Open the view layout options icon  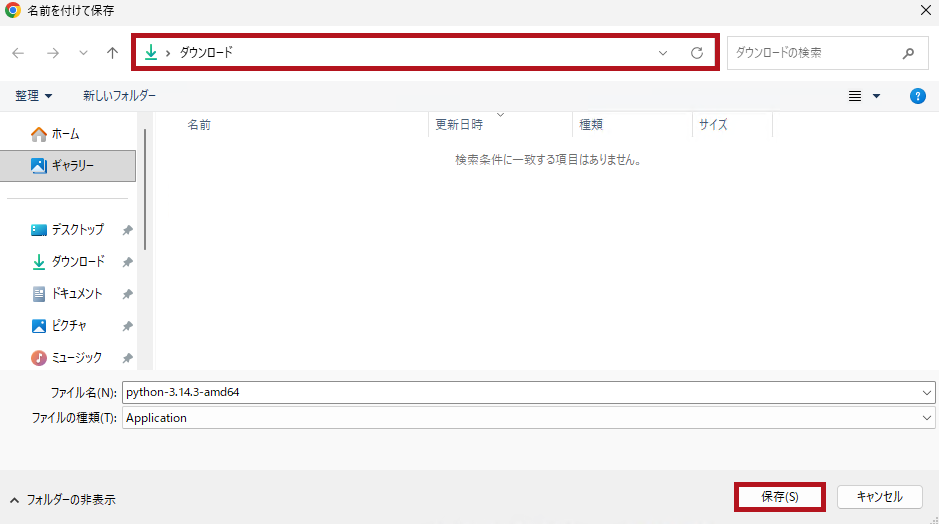(855, 96)
